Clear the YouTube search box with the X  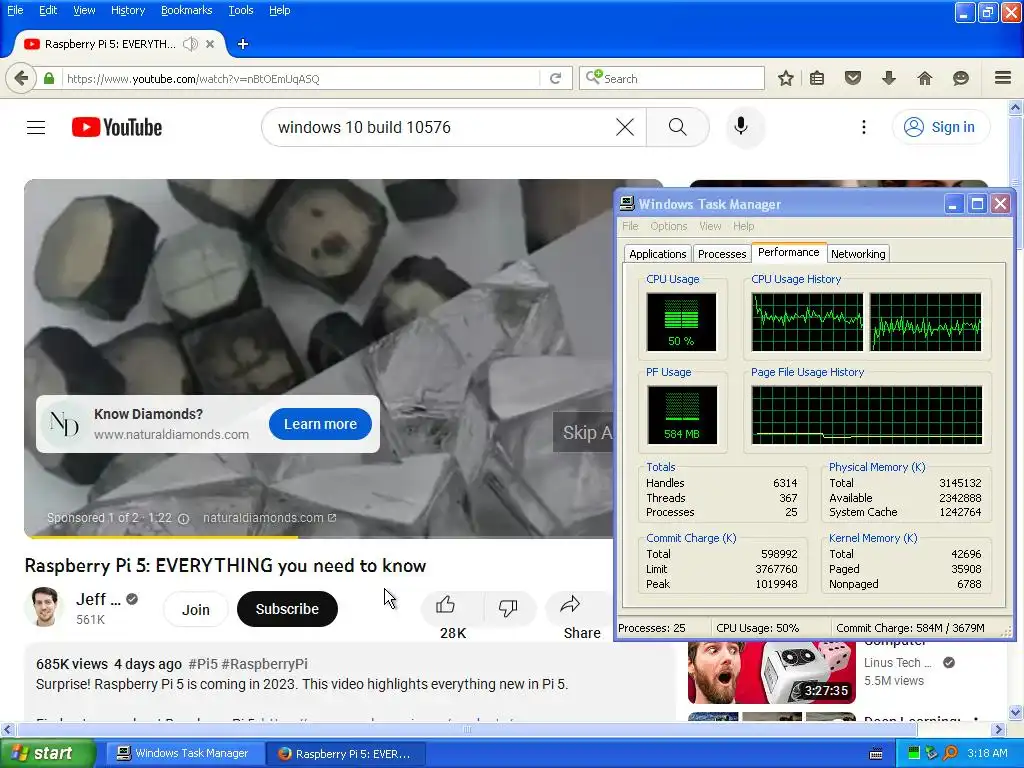[625, 127]
